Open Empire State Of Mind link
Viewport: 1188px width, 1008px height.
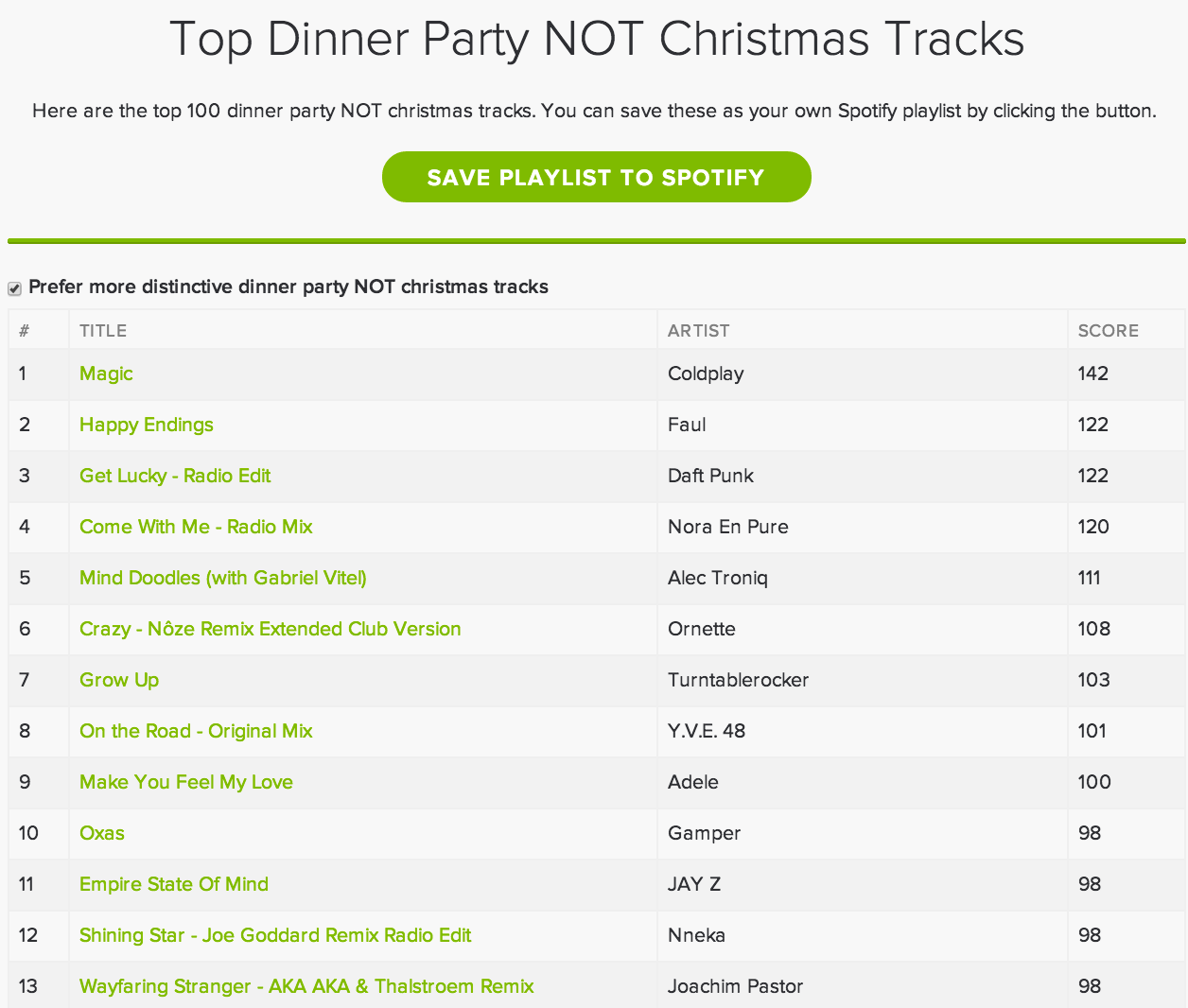coord(174,884)
